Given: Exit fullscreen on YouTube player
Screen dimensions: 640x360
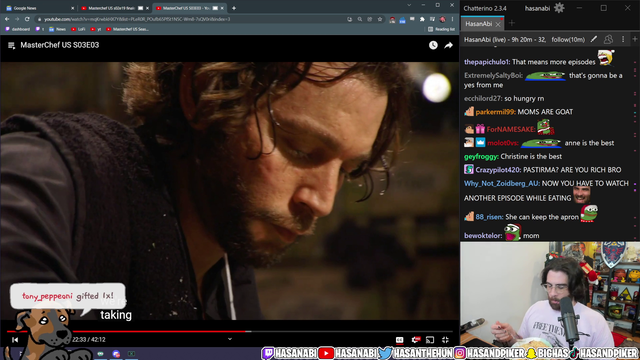Looking at the screenshot, I should 445,340.
